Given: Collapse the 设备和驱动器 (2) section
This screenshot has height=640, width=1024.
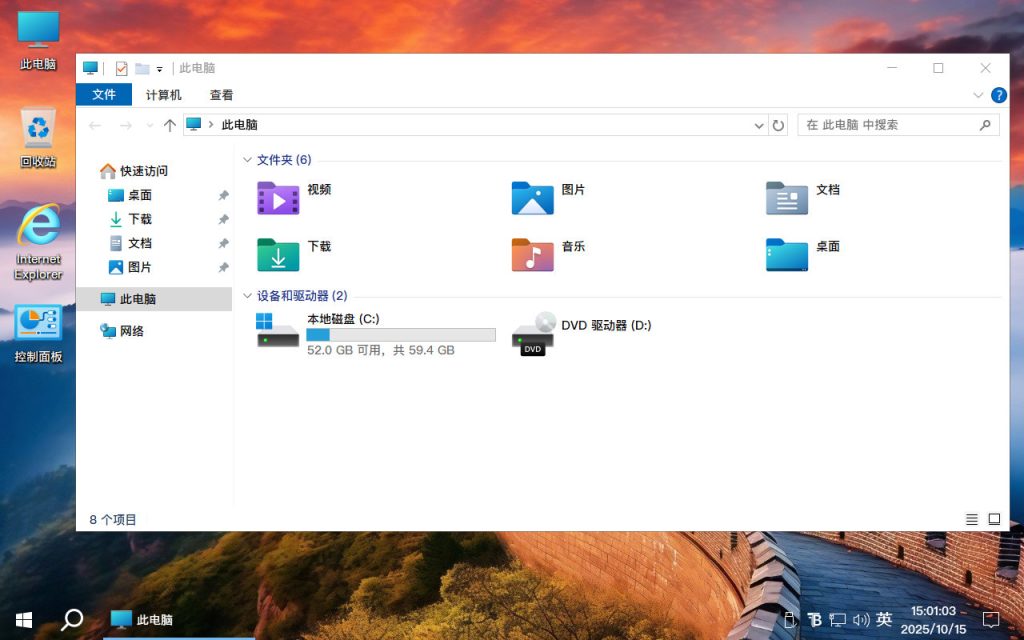Looking at the screenshot, I should click(247, 295).
